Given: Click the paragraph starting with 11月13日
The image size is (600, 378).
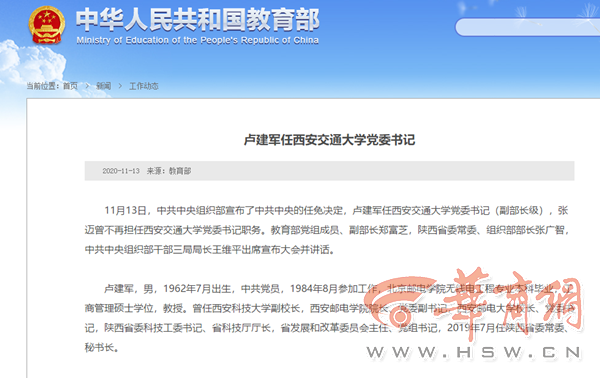Looking at the screenshot, I should (326, 230).
